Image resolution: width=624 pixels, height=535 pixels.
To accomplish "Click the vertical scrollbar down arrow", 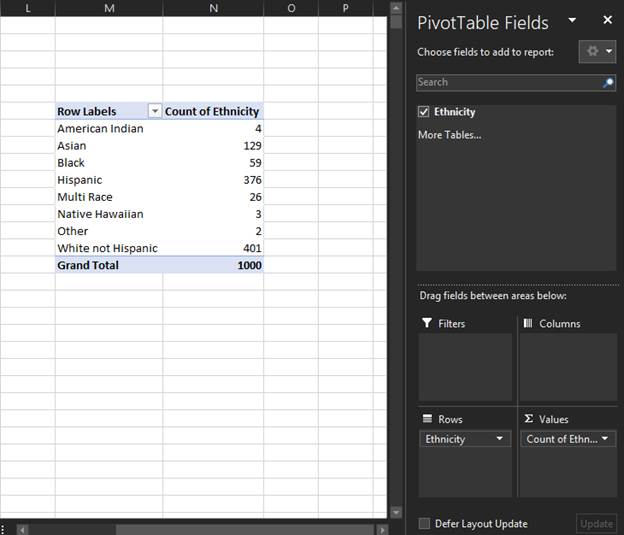I will point(396,512).
